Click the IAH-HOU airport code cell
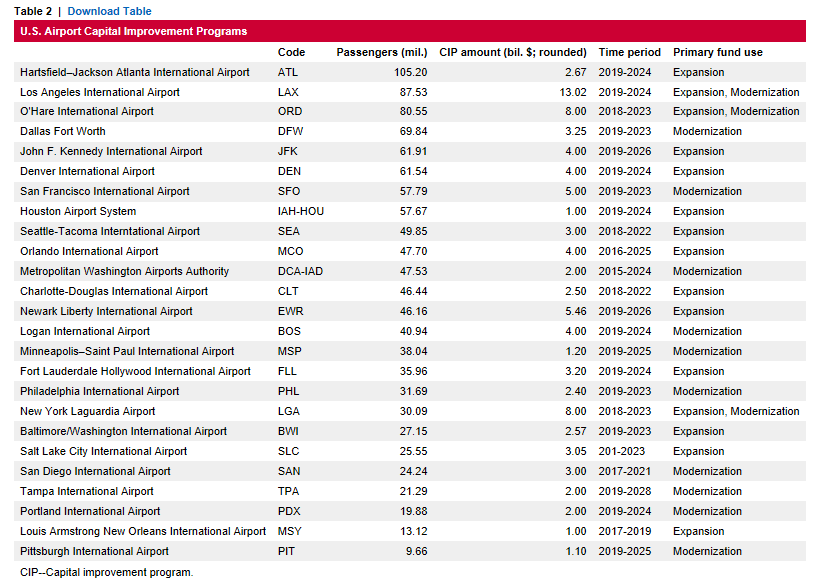The width and height of the screenshot is (821, 584). (x=301, y=212)
